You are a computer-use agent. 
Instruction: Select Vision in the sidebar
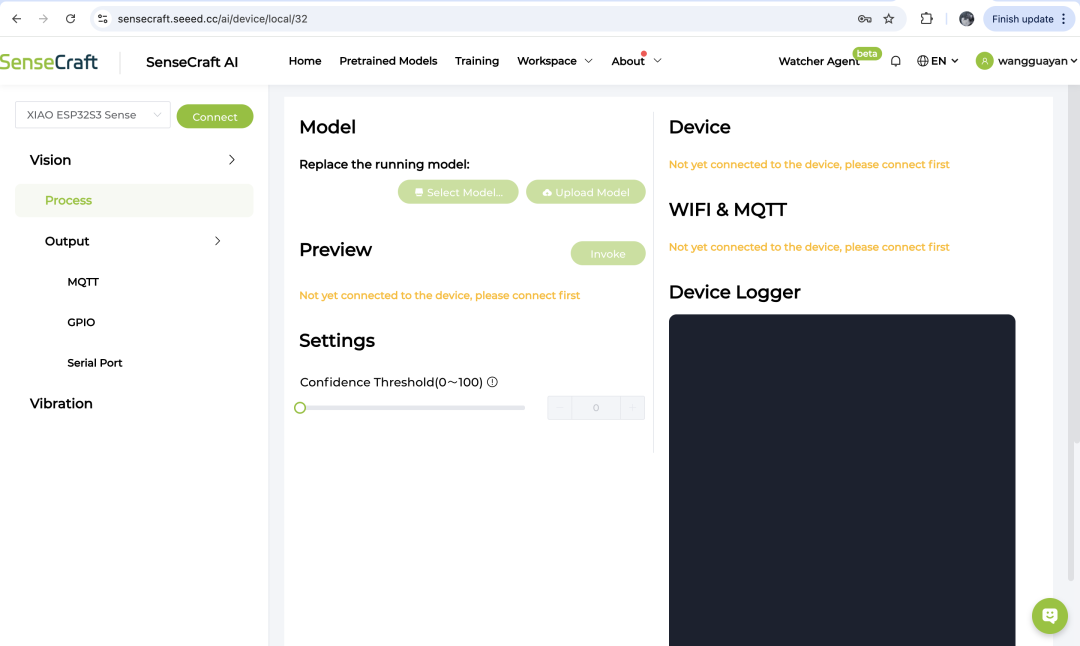[50, 160]
